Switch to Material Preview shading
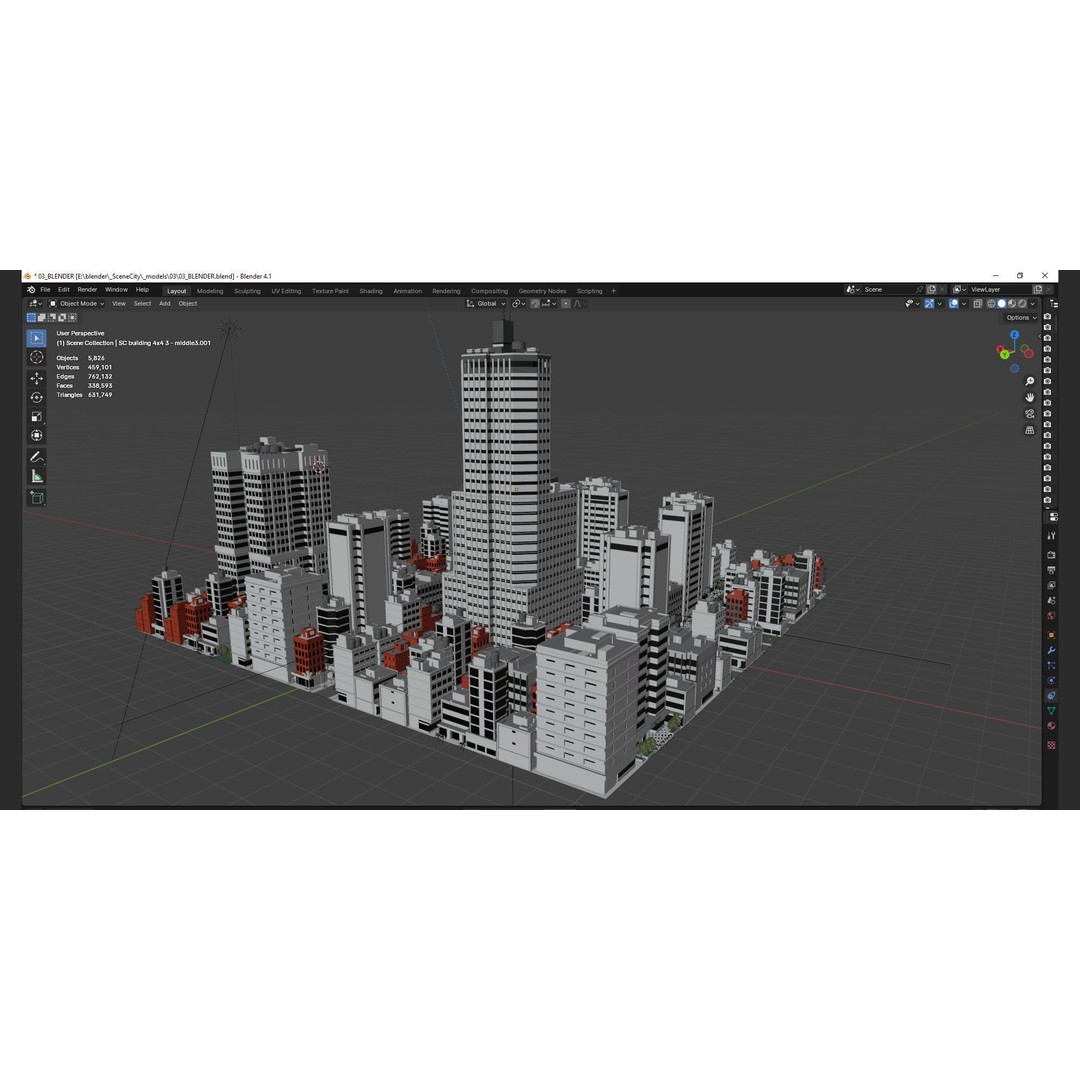The height and width of the screenshot is (1080, 1080). coord(1012,304)
